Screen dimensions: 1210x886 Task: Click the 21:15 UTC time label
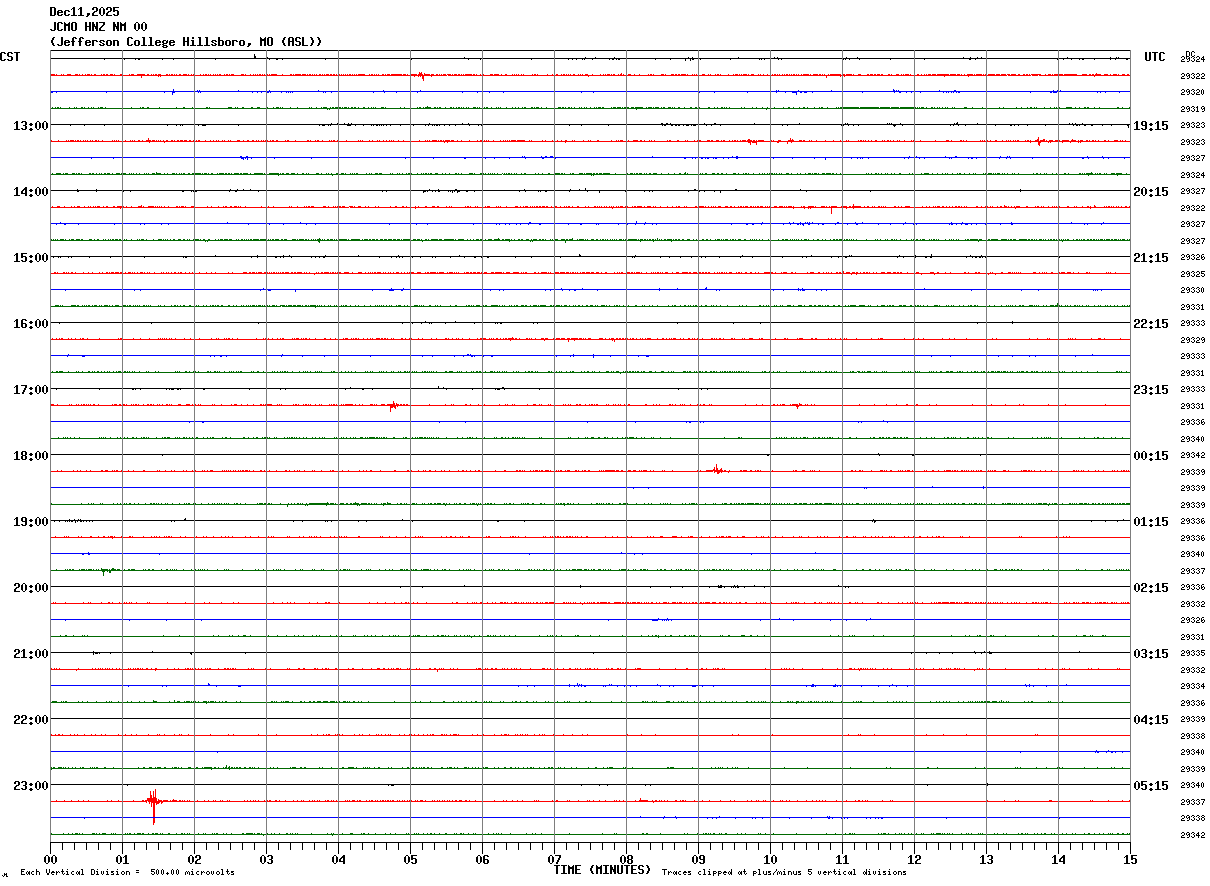1150,257
